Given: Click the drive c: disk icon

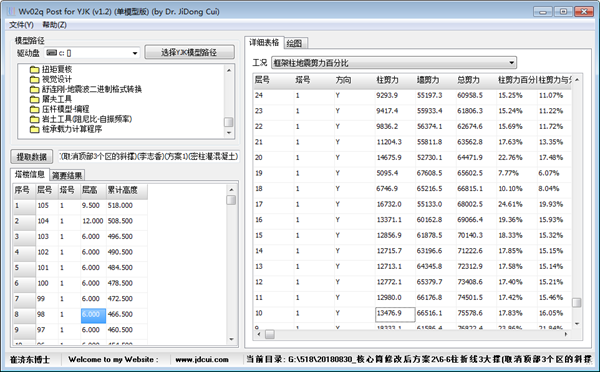Looking at the screenshot, I should tap(51, 53).
